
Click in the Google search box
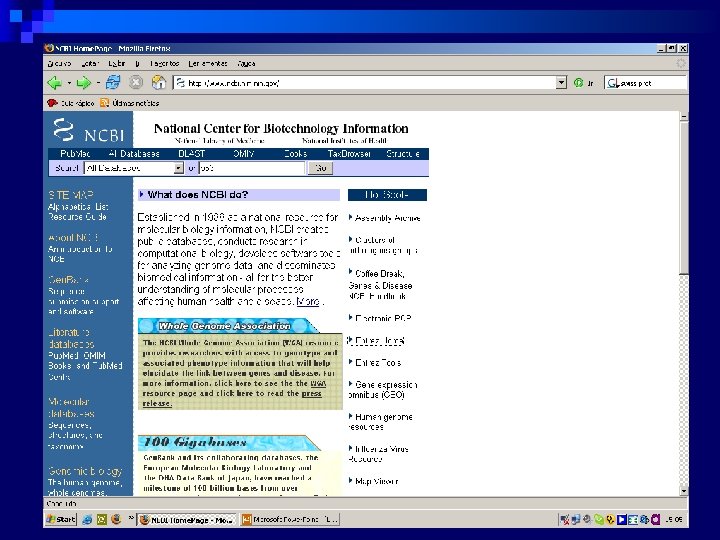(652, 83)
